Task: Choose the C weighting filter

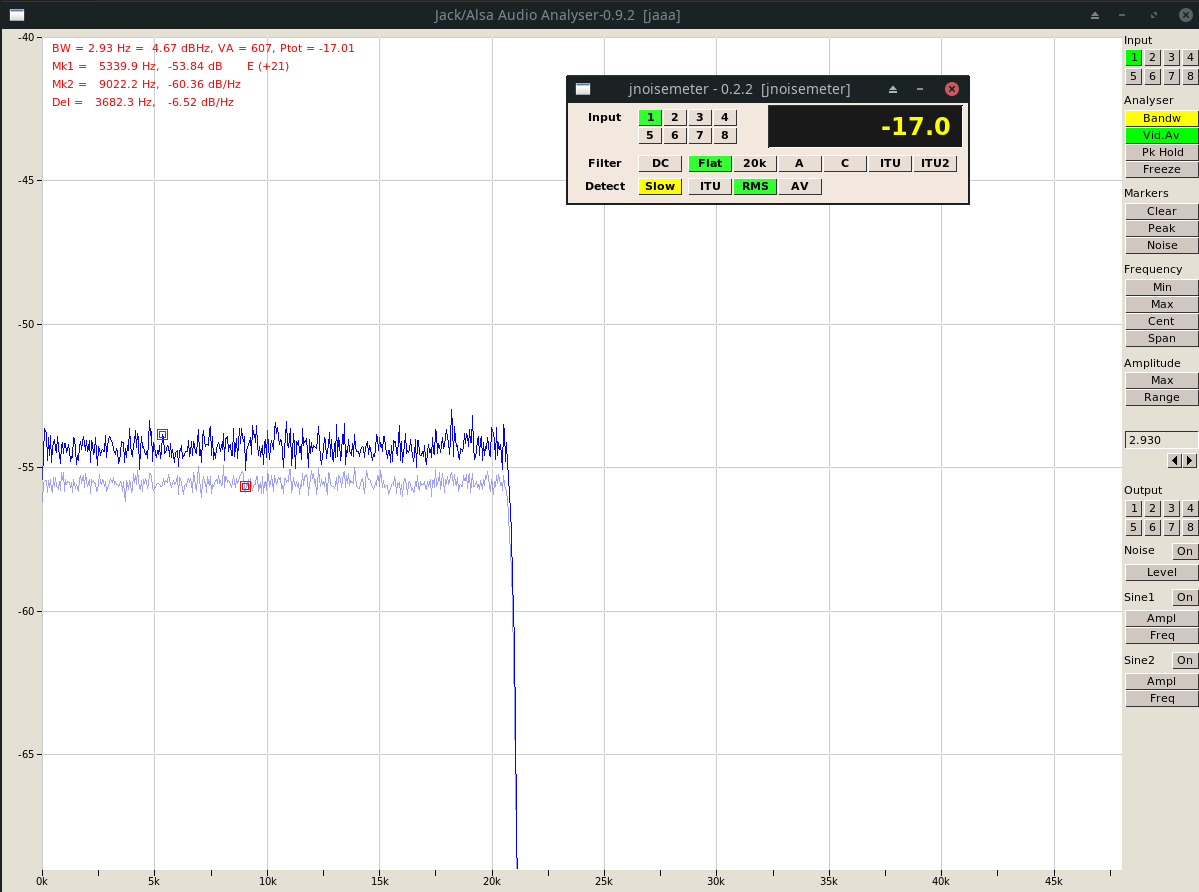Action: coord(845,164)
